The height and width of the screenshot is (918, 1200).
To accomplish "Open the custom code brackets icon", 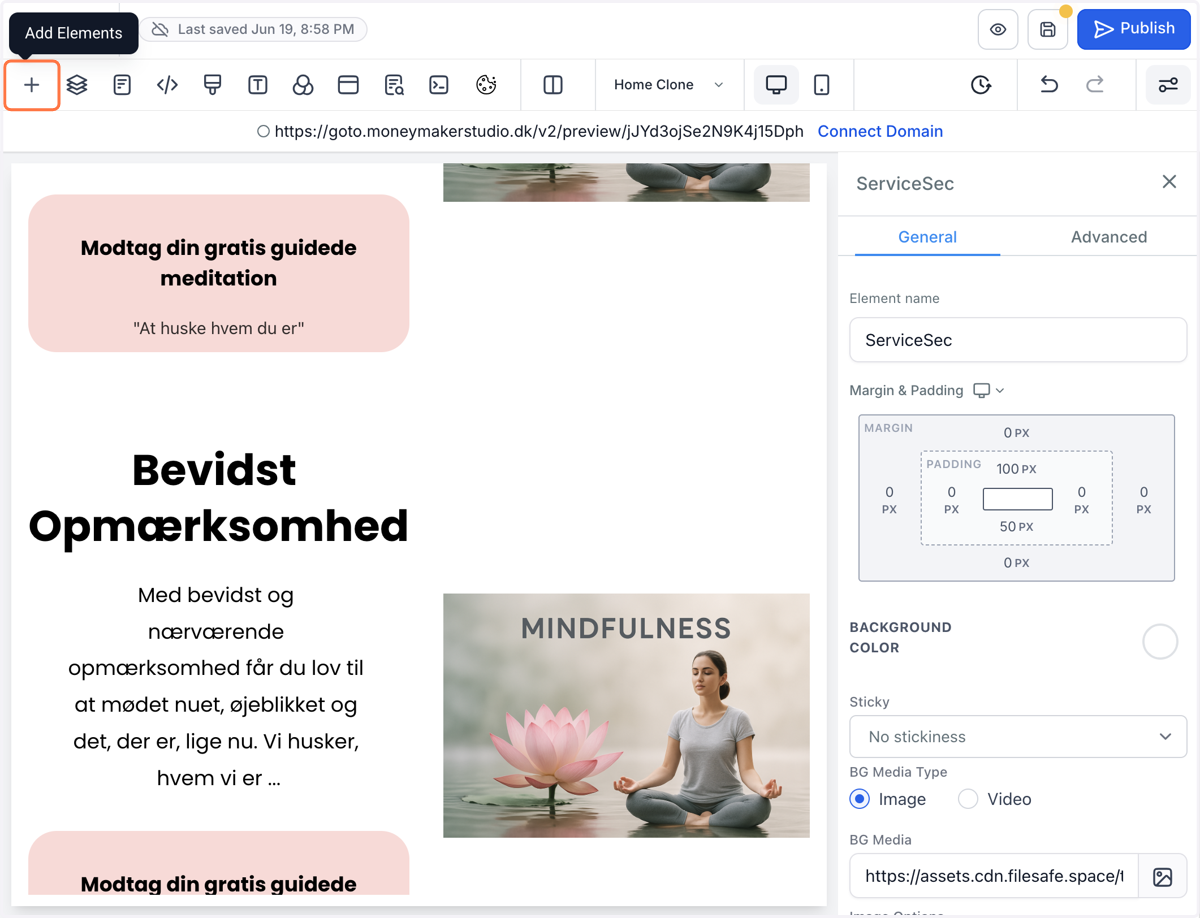I will coord(167,85).
